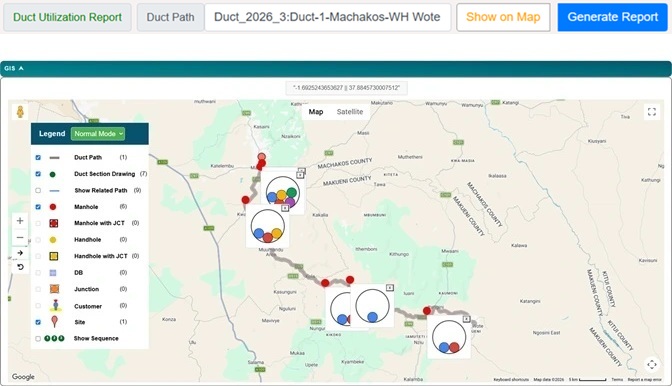Image resolution: width=672 pixels, height=386 pixels.
Task: Zoom in with the plus button
Action: click(20, 221)
